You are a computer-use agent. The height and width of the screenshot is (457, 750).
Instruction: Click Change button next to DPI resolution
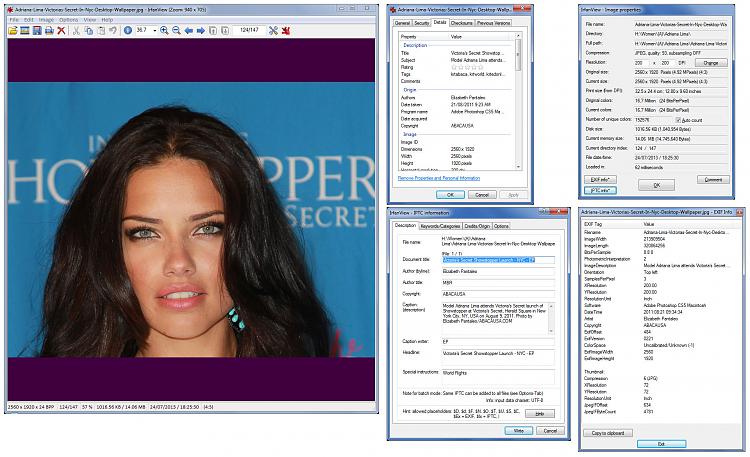point(711,63)
